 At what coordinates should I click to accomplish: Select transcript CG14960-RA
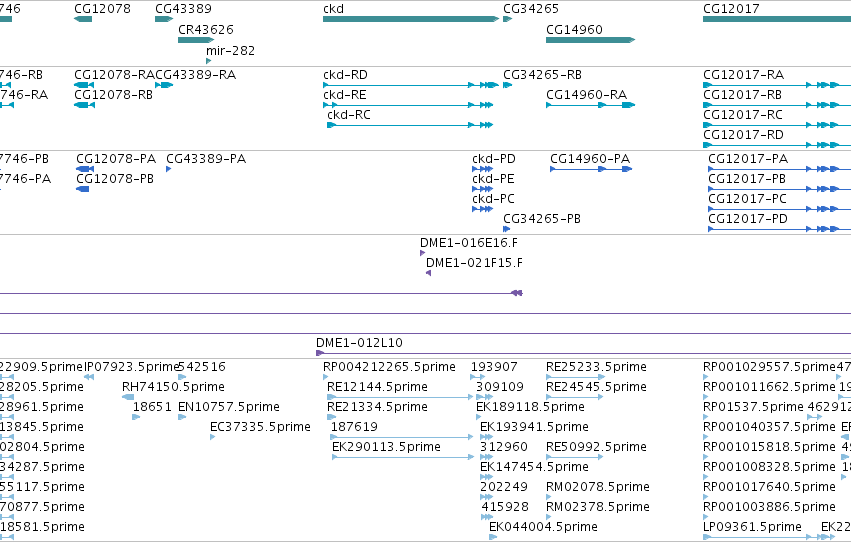590,105
